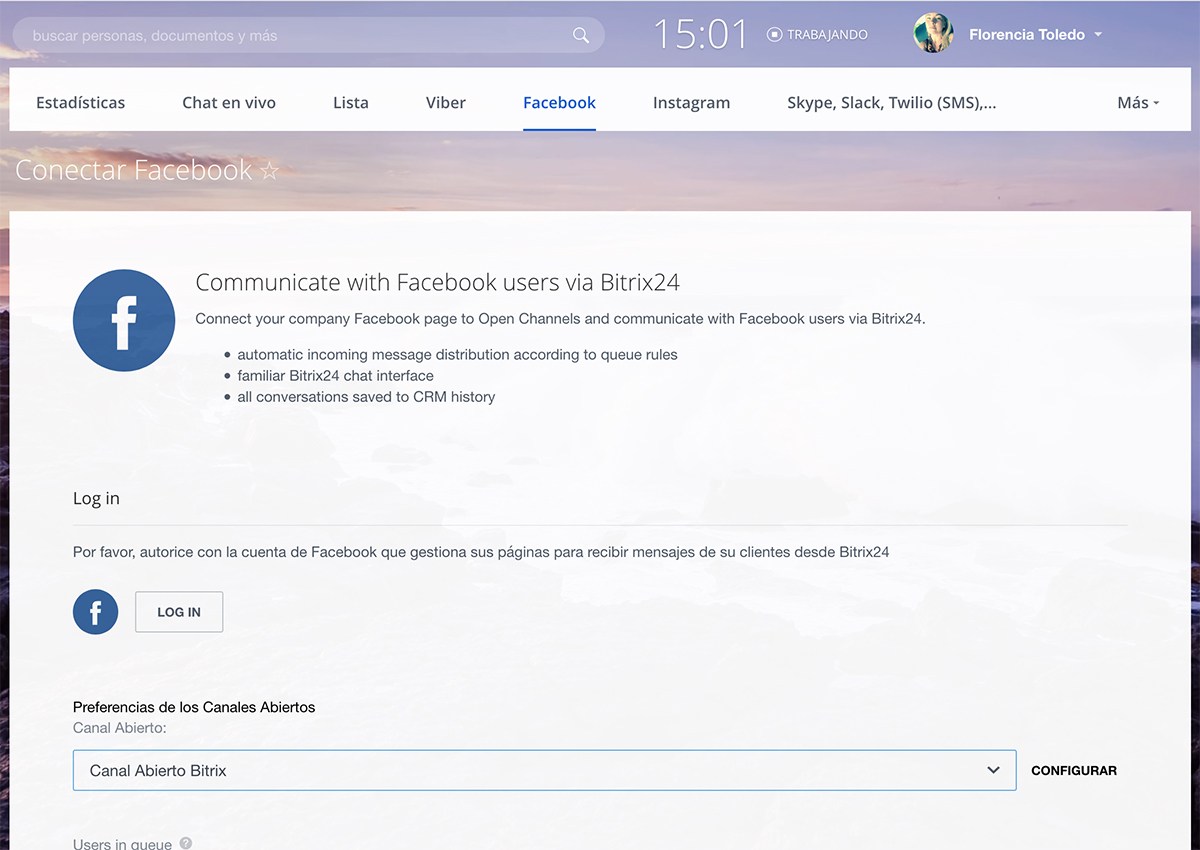
Task: Add Conectar Facebook page to favorites star
Action: [x=269, y=171]
